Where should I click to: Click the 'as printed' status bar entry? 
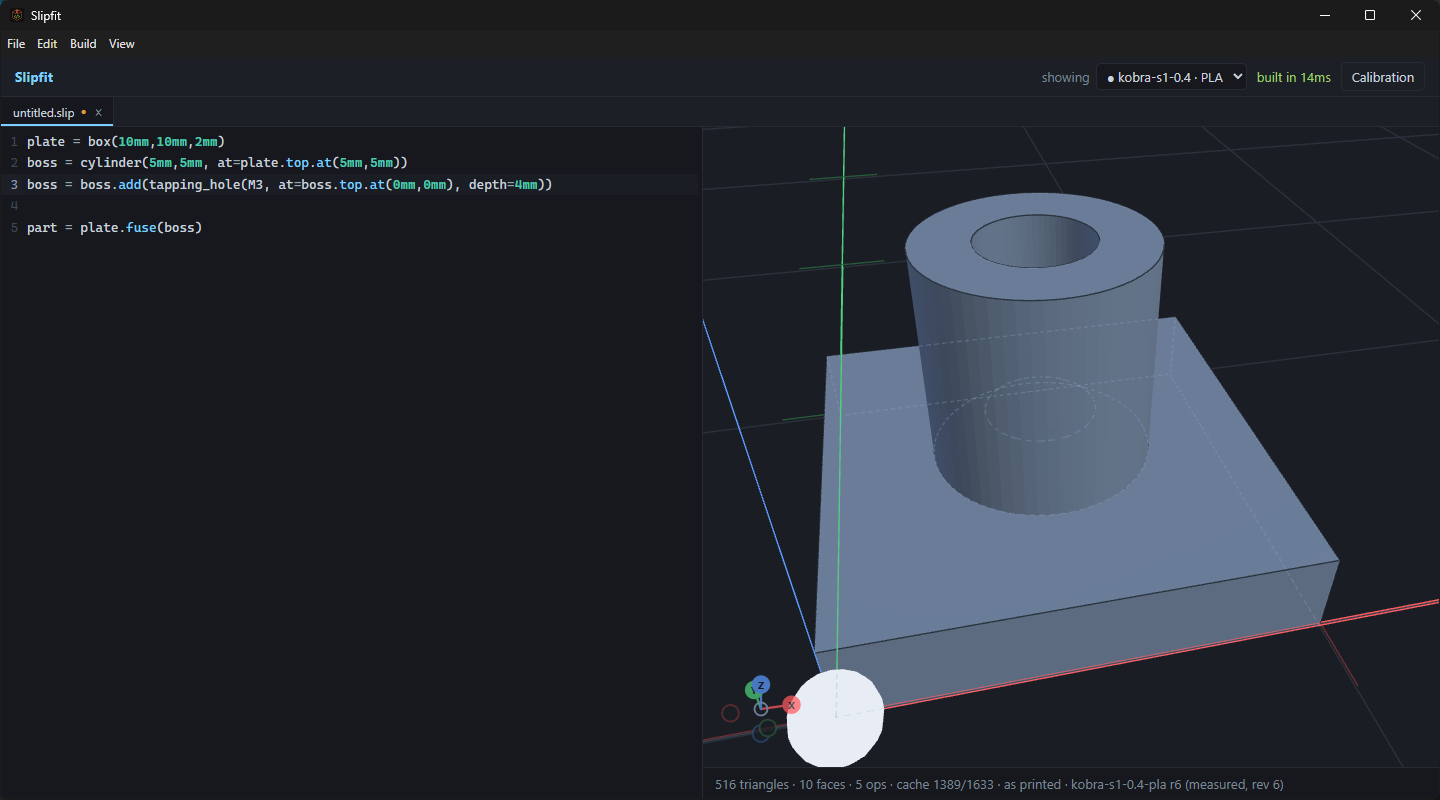[1032, 785]
